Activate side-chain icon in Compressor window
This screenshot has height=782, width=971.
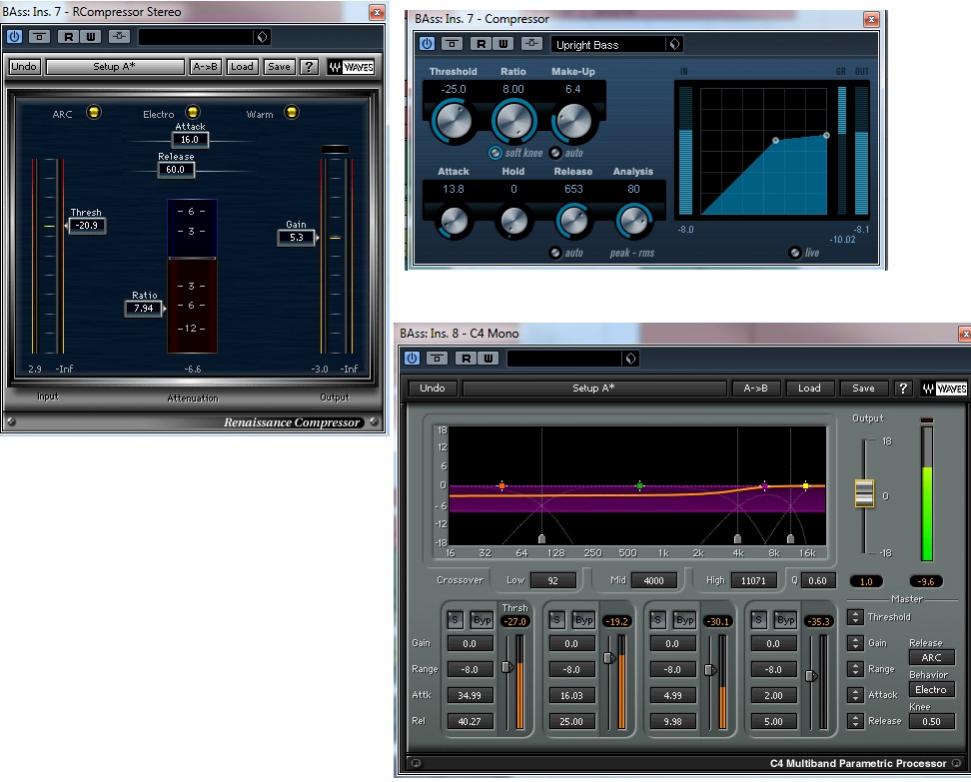pyautogui.click(x=531, y=44)
